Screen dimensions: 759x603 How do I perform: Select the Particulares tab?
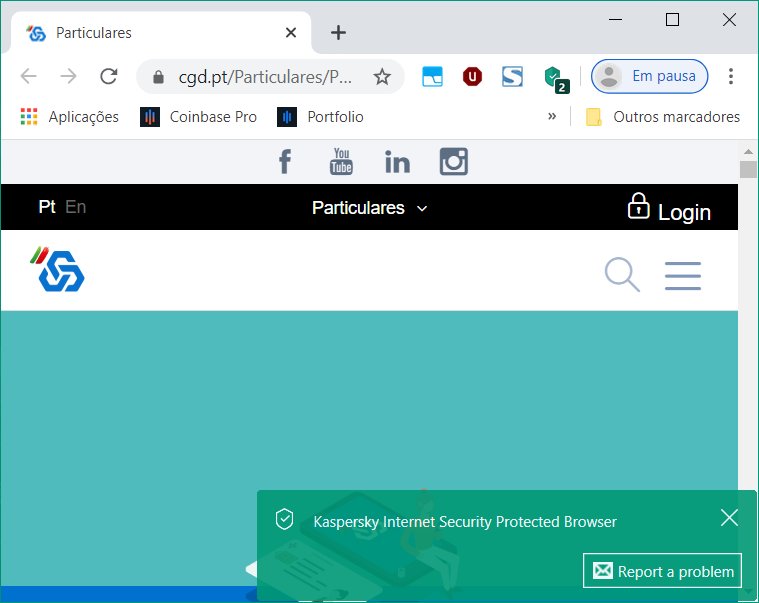[160, 32]
